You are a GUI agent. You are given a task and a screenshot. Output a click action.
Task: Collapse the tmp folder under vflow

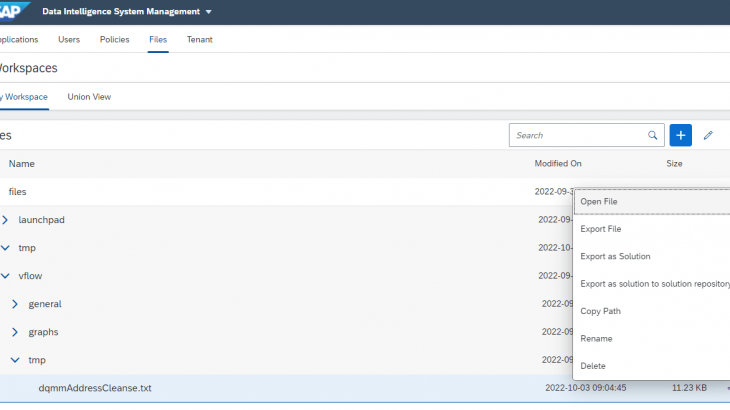pyautogui.click(x=15, y=360)
